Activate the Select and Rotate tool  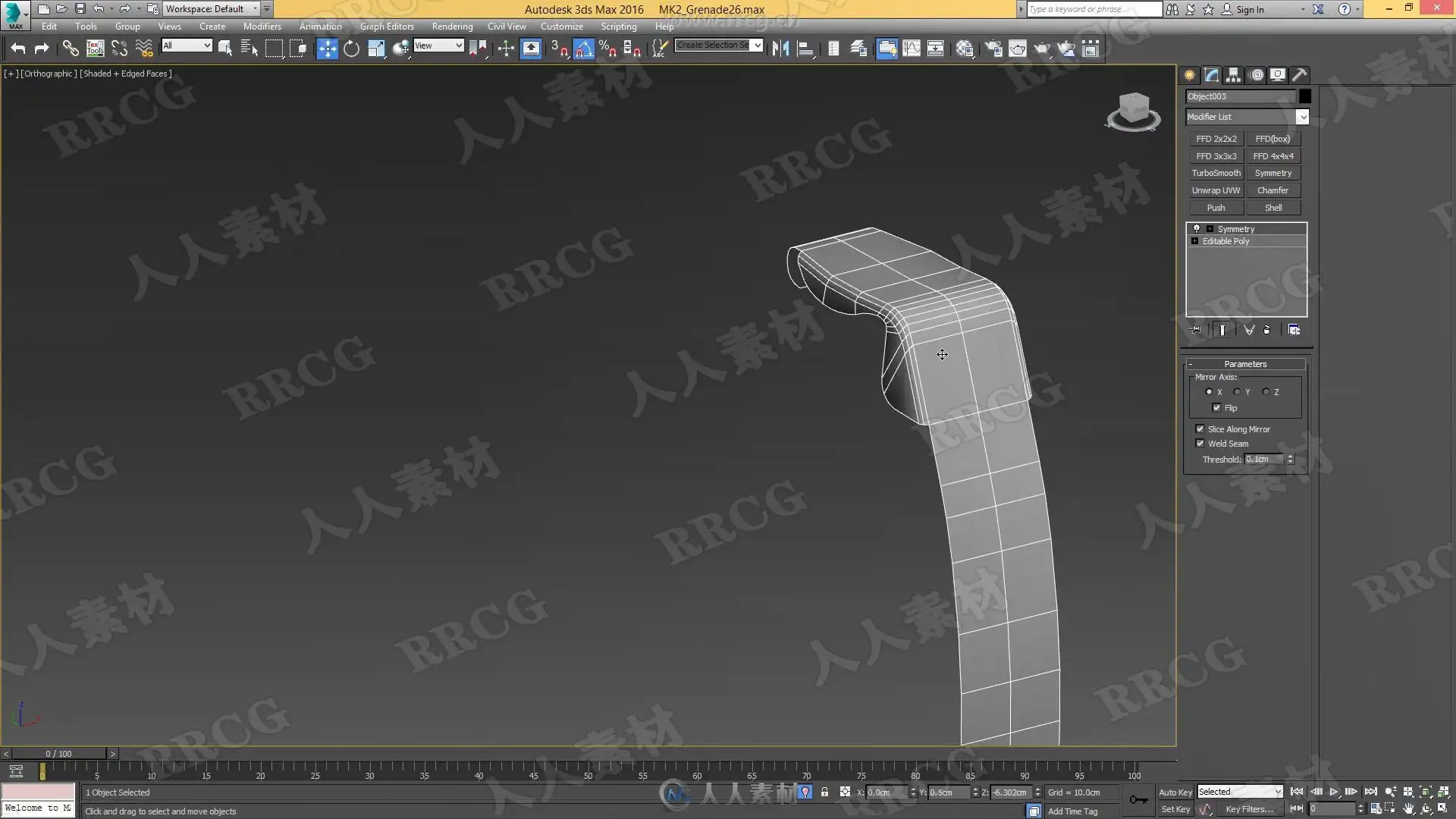(351, 49)
